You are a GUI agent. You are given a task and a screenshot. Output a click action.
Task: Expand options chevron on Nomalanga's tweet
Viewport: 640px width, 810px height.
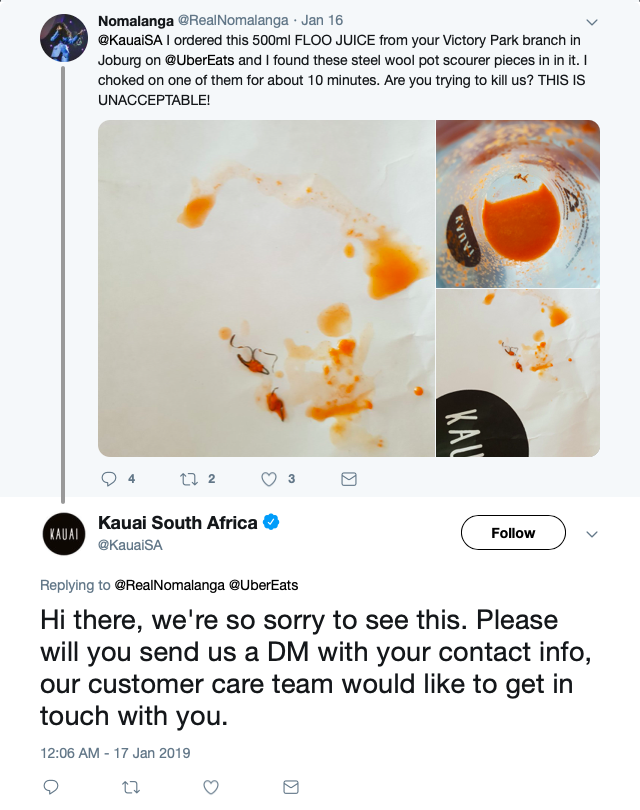(x=592, y=22)
